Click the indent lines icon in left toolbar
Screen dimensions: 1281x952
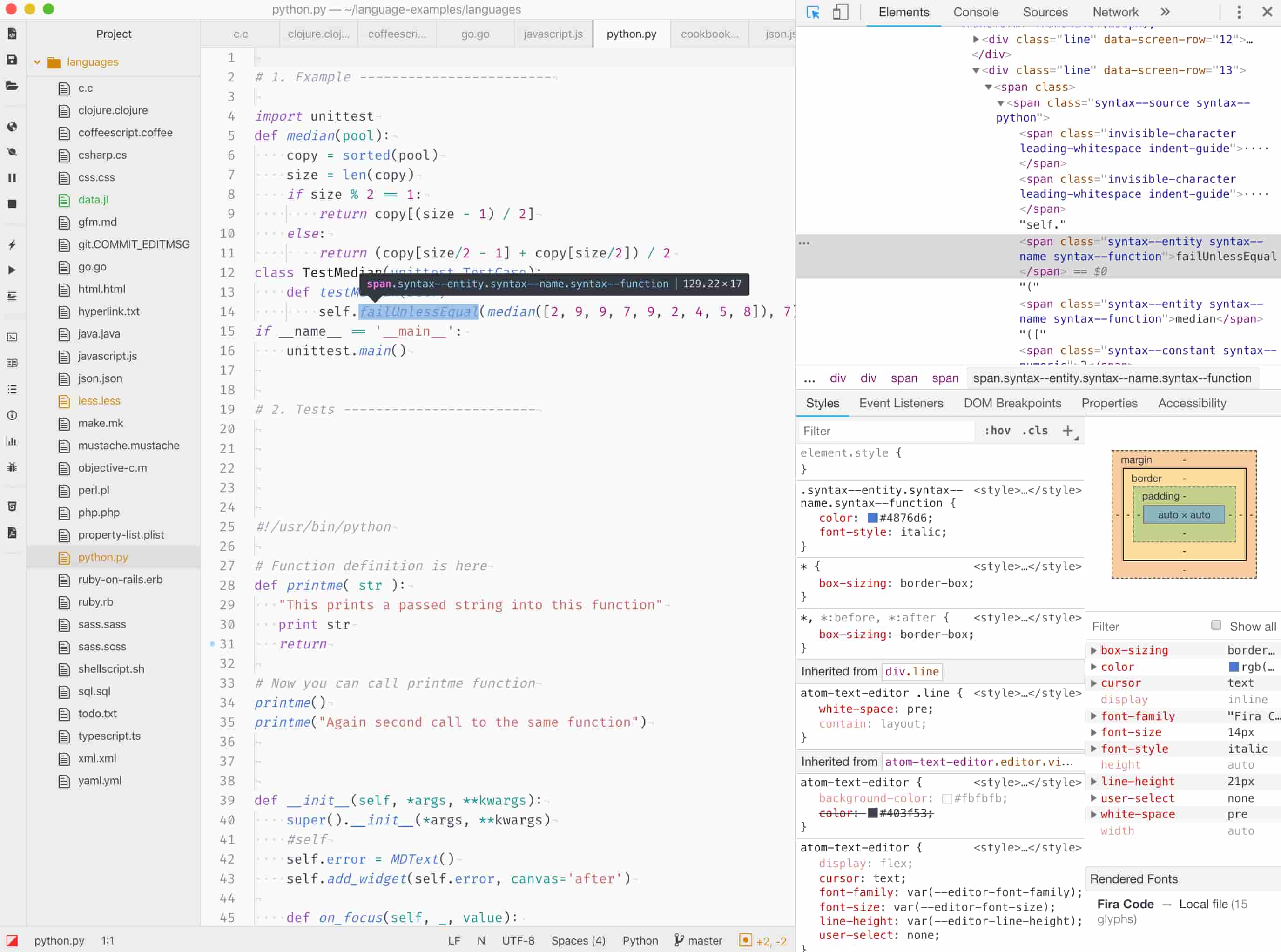12,296
